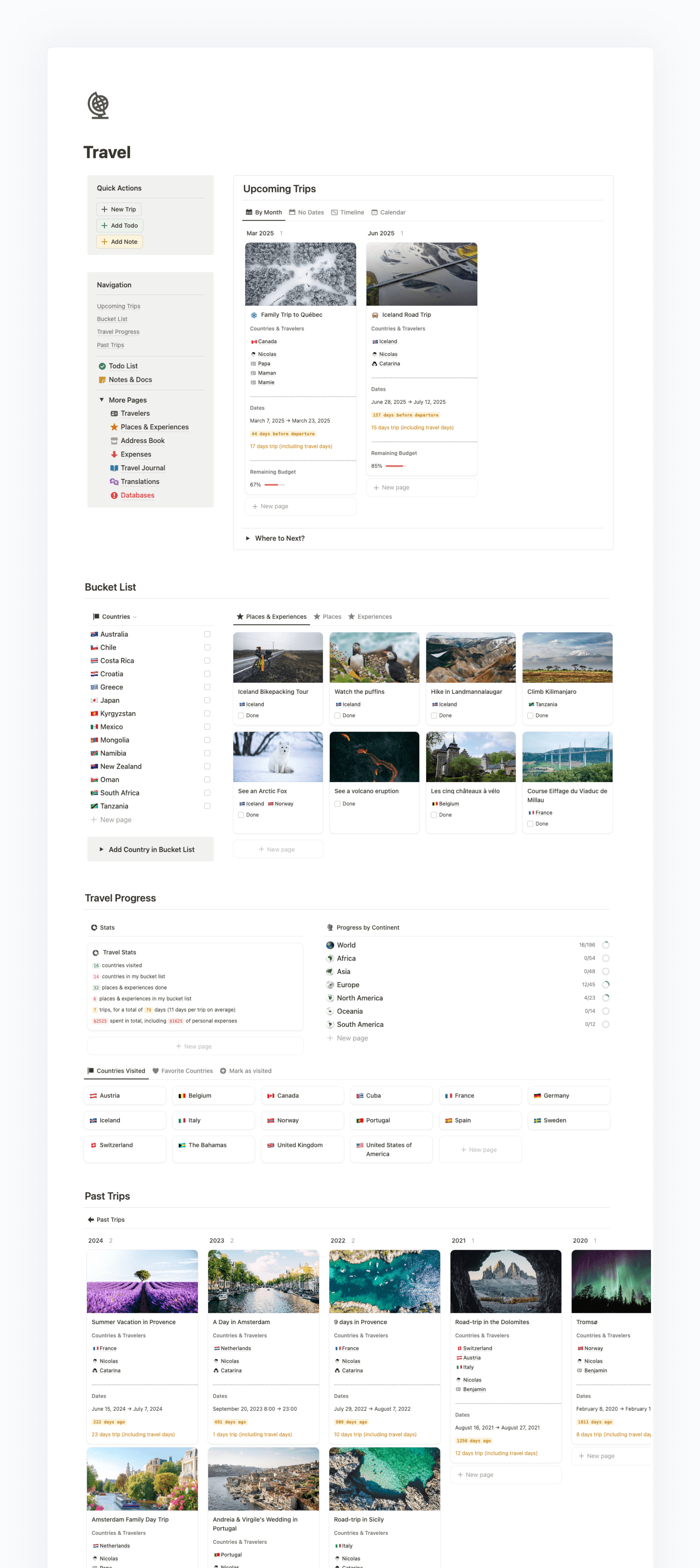The height and width of the screenshot is (1568, 700).
Task: Check the Greece bucket list checkbox
Action: (207, 687)
